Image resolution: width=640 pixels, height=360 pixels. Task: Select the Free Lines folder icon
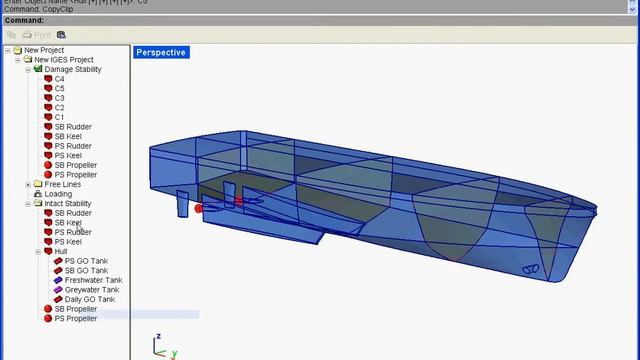tap(38, 184)
